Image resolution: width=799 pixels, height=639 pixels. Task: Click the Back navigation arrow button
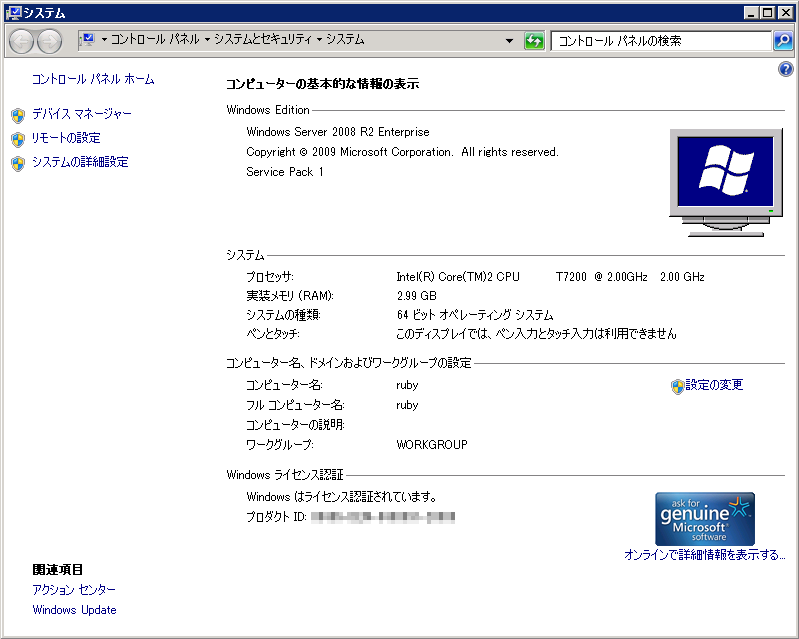point(21,41)
